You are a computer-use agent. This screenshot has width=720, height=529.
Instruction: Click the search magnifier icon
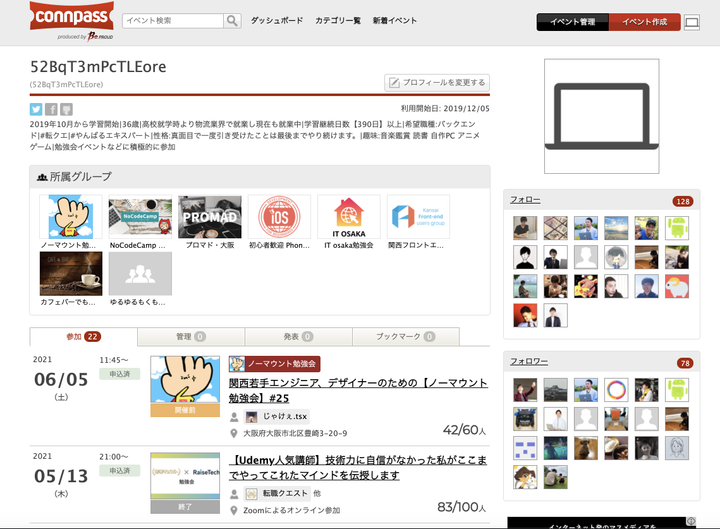(x=232, y=21)
